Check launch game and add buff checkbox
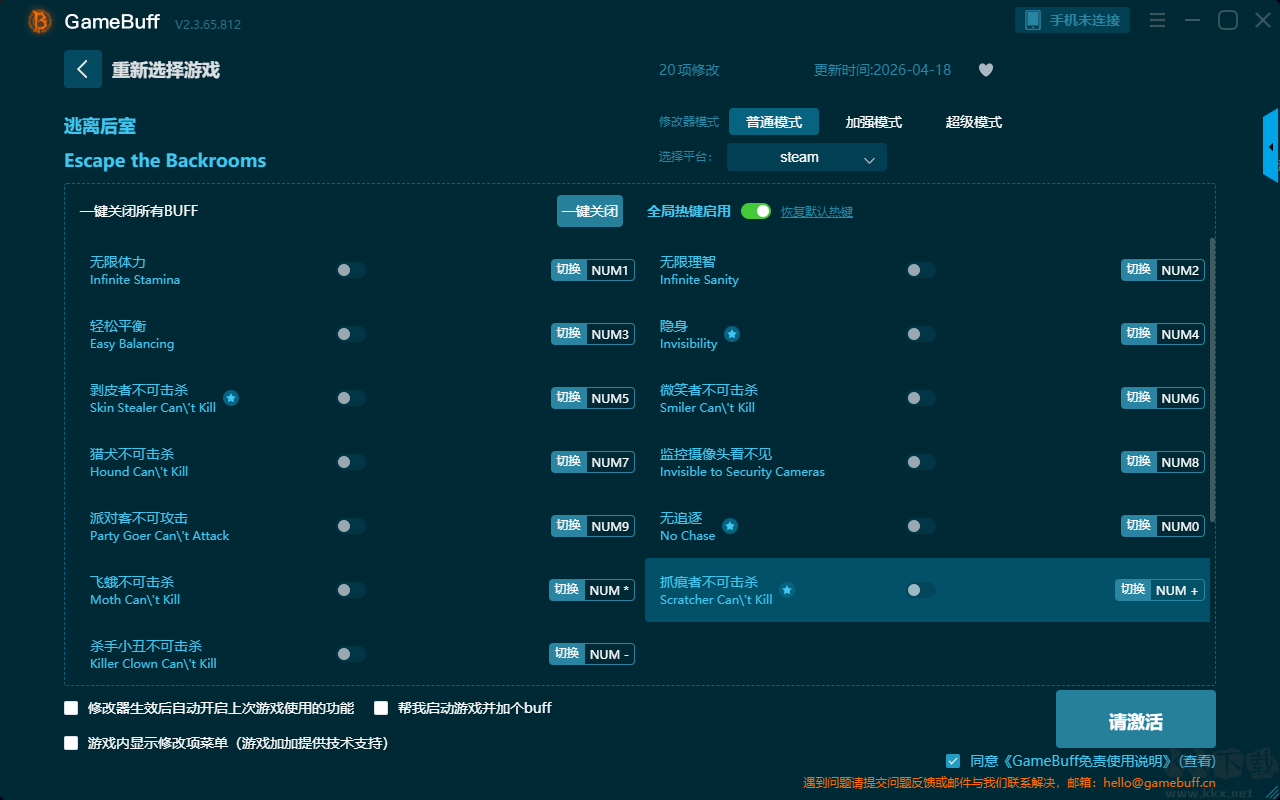This screenshot has width=1280, height=800. coord(381,708)
